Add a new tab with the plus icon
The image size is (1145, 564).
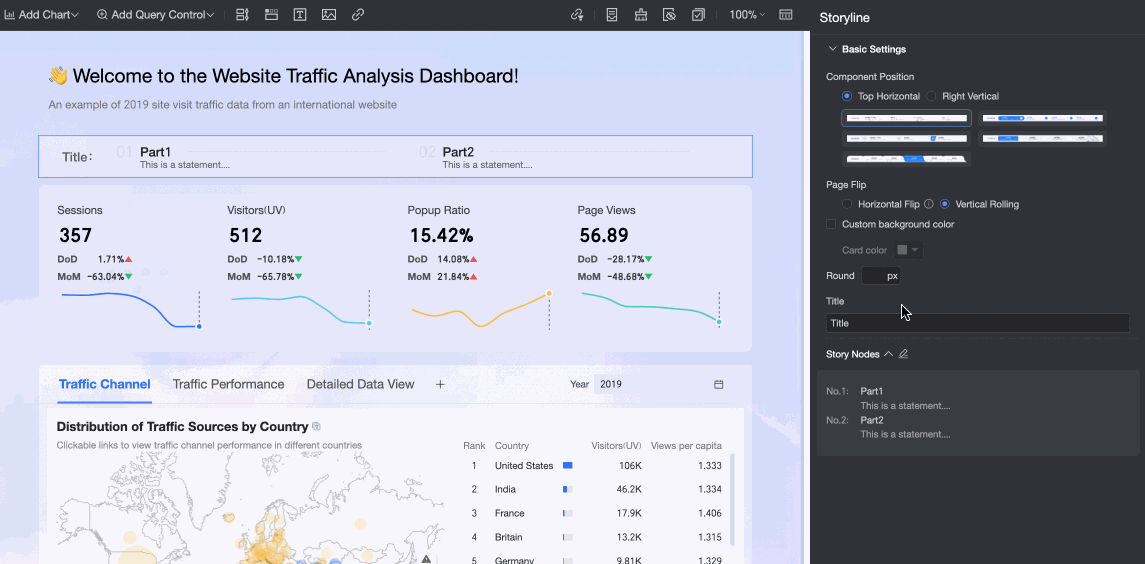point(440,384)
